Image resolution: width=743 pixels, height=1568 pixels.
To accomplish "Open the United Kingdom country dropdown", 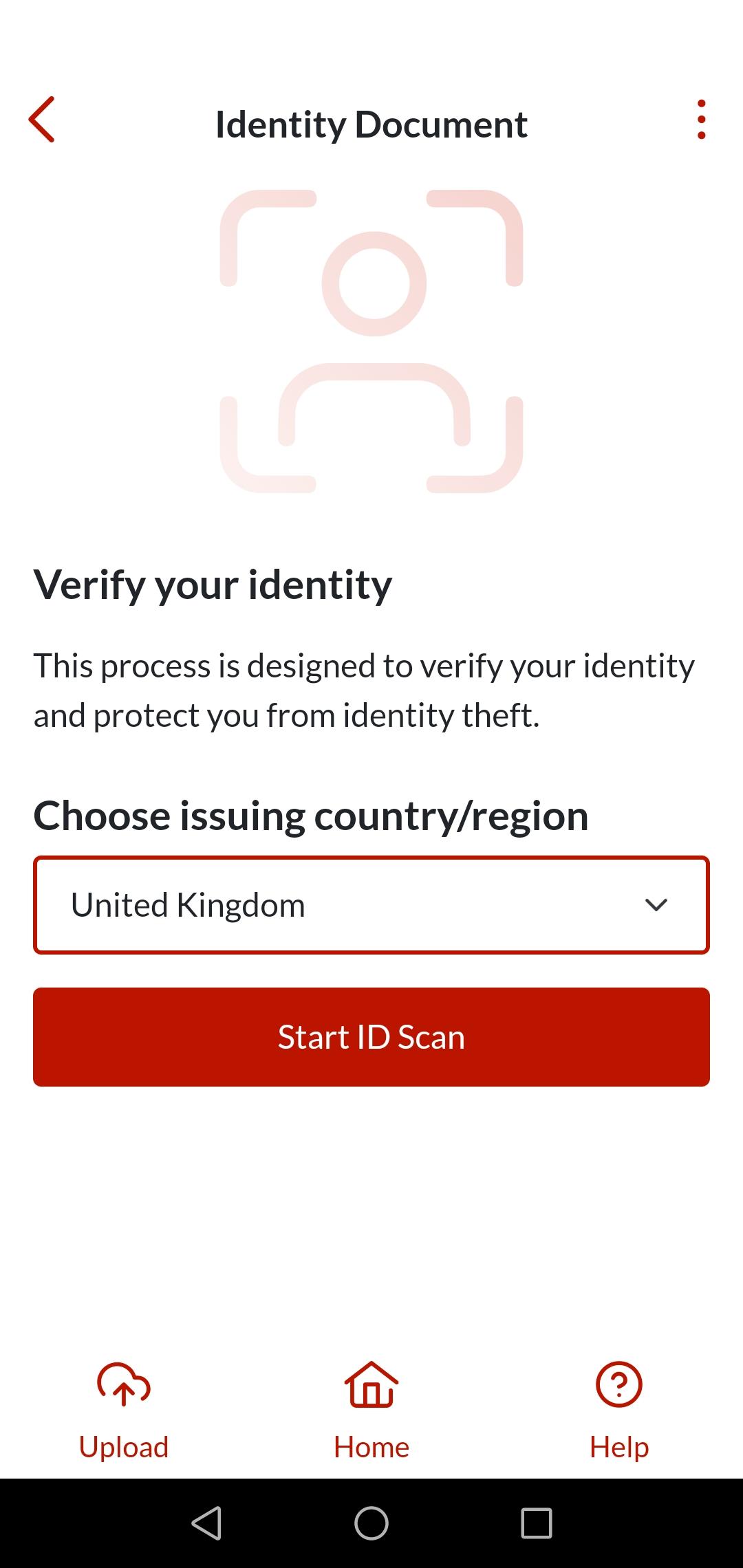I will point(371,905).
